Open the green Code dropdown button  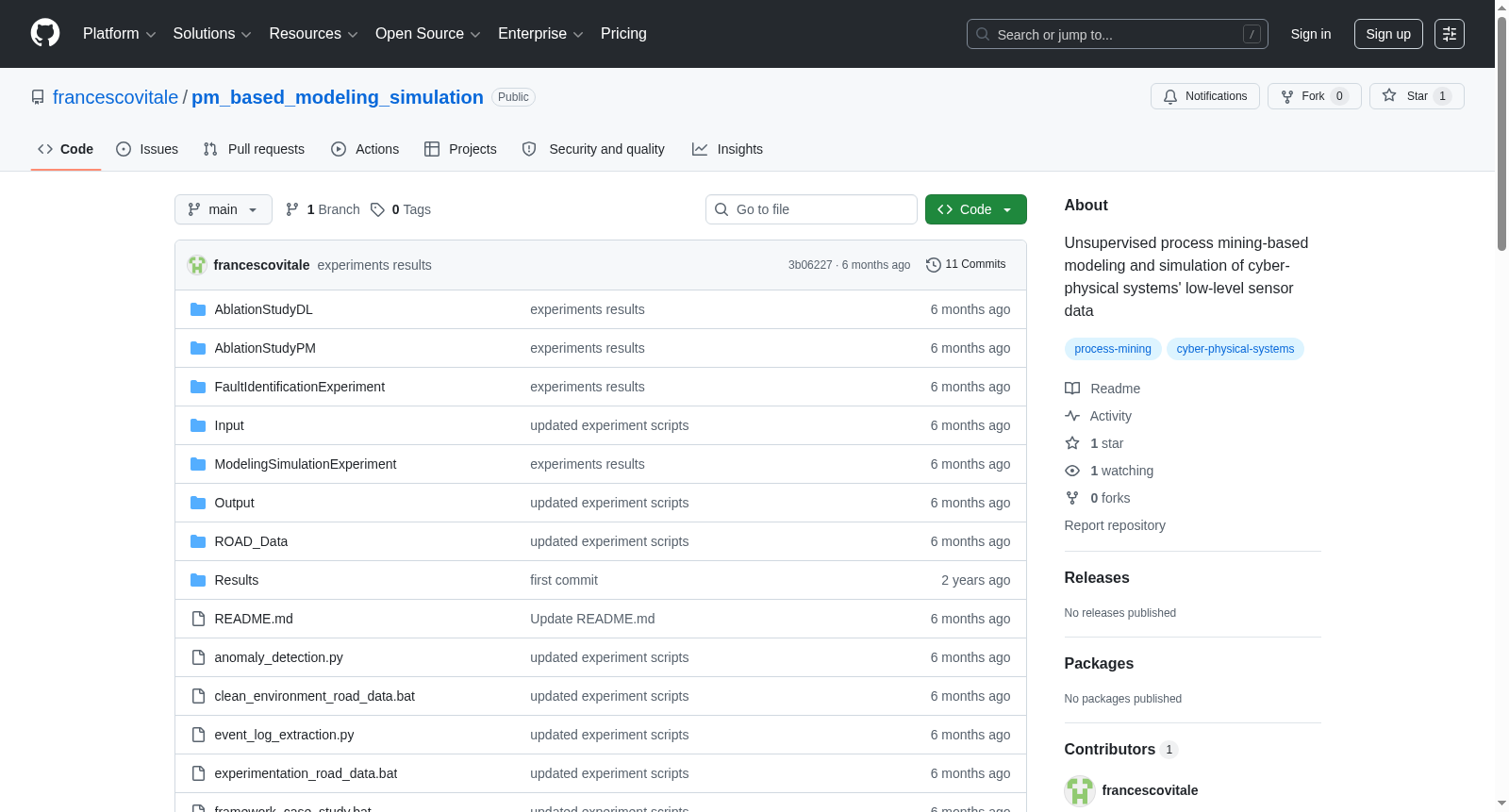click(x=976, y=209)
